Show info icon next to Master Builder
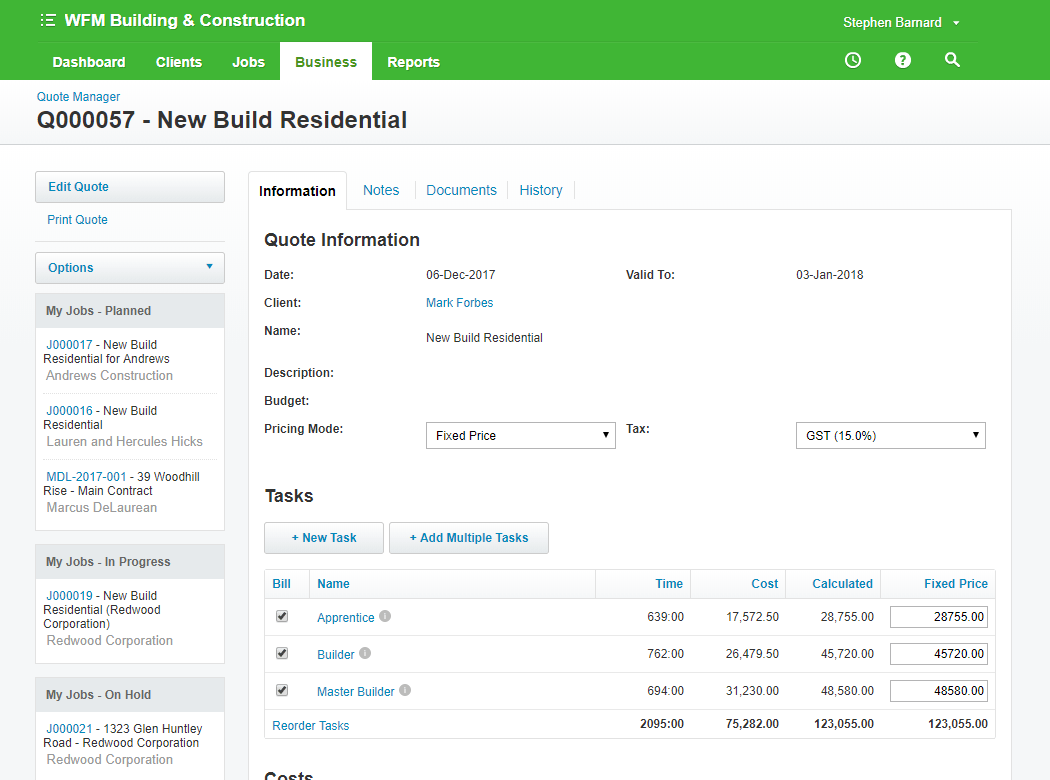This screenshot has height=780, width=1050. pos(405,690)
